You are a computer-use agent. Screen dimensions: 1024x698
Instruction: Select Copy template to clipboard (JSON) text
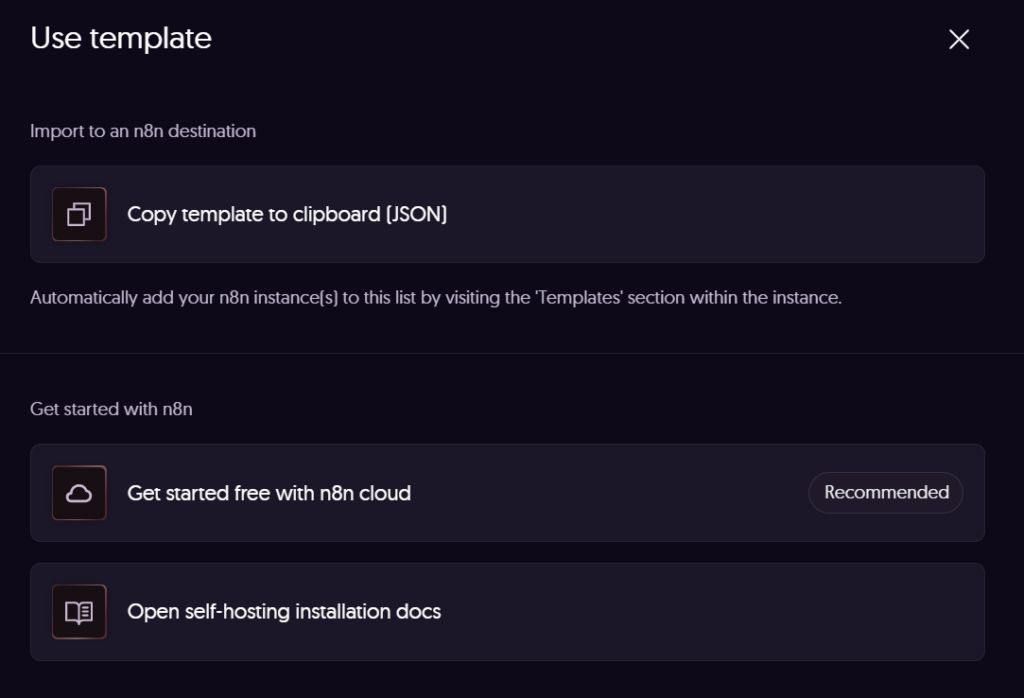click(x=286, y=214)
